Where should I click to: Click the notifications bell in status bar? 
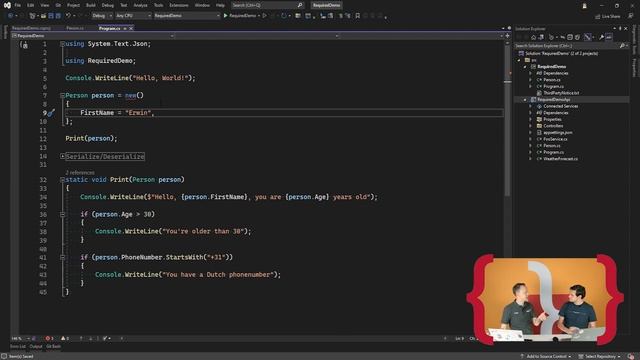coord(631,356)
